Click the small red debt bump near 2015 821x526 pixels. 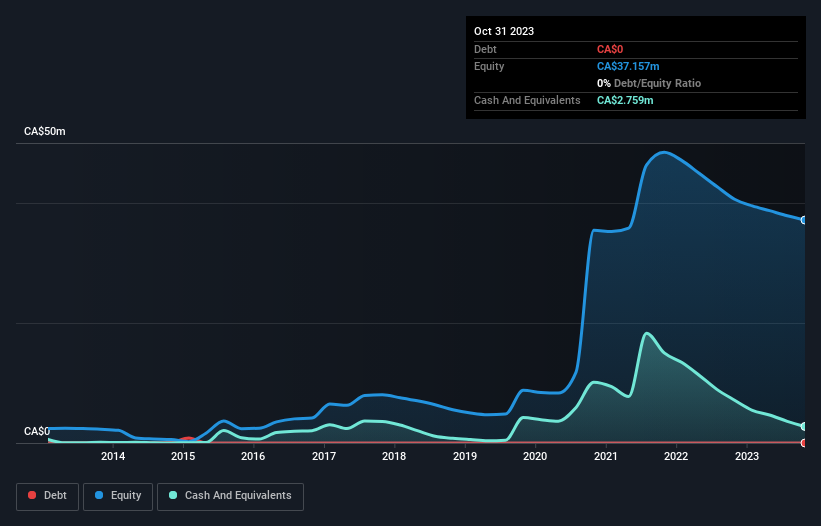(187, 439)
